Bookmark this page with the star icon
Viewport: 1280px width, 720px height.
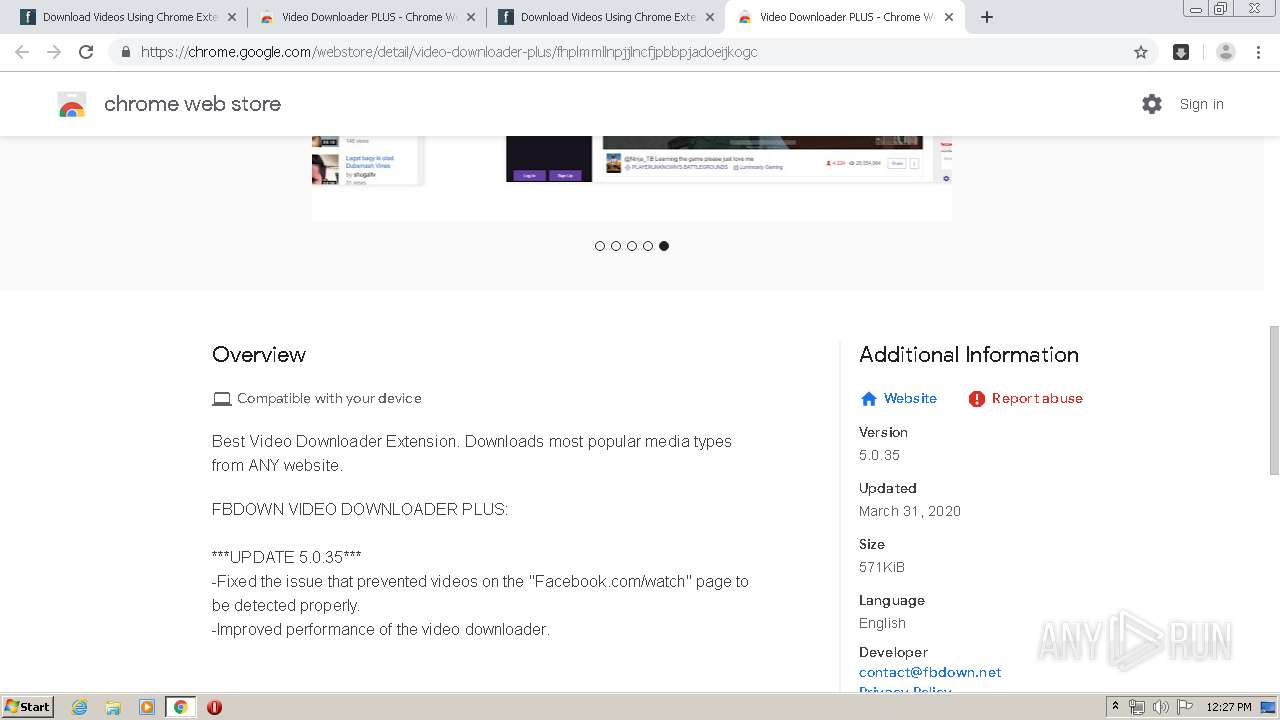1141,52
